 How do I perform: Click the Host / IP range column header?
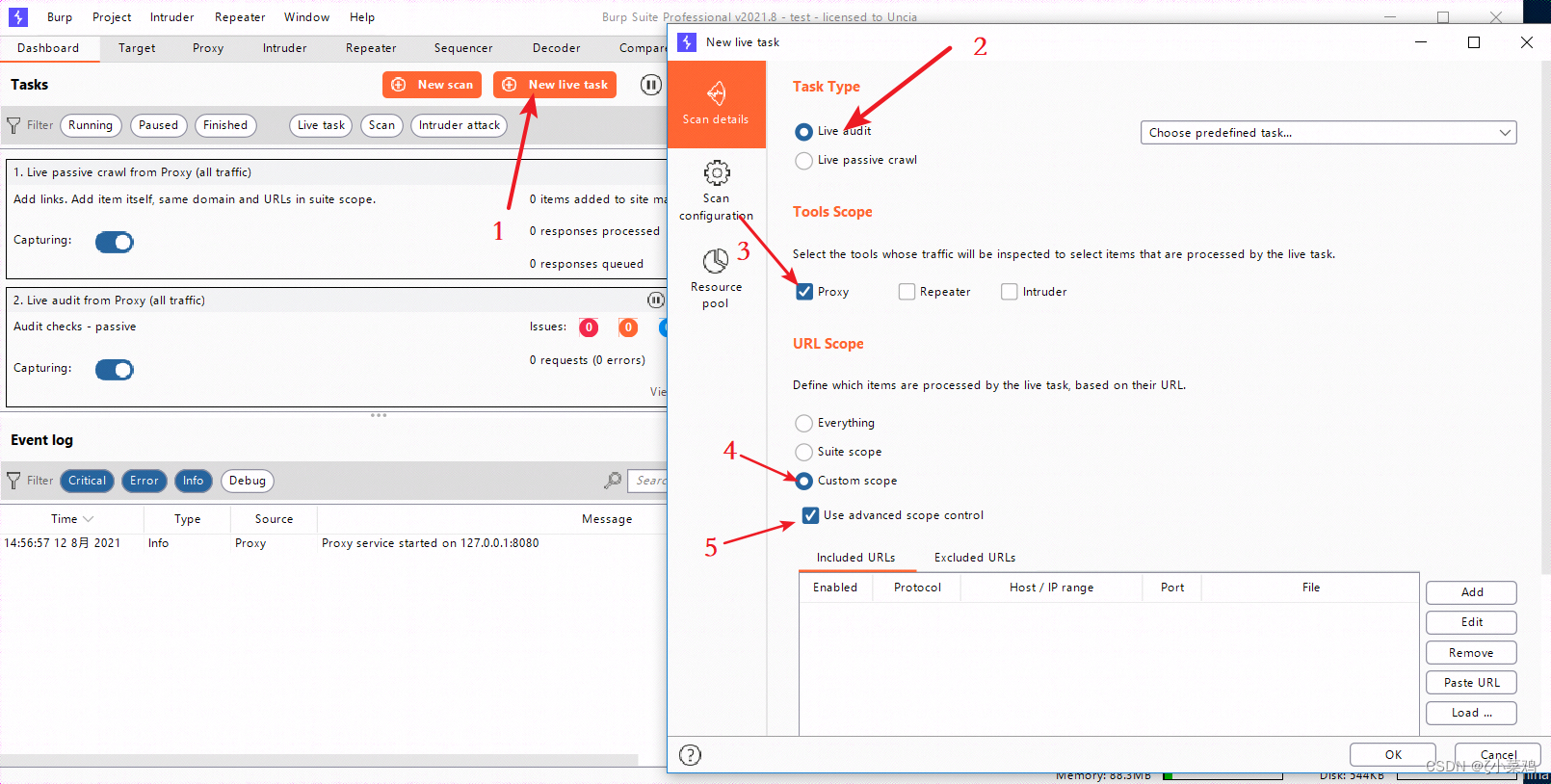[1051, 588]
